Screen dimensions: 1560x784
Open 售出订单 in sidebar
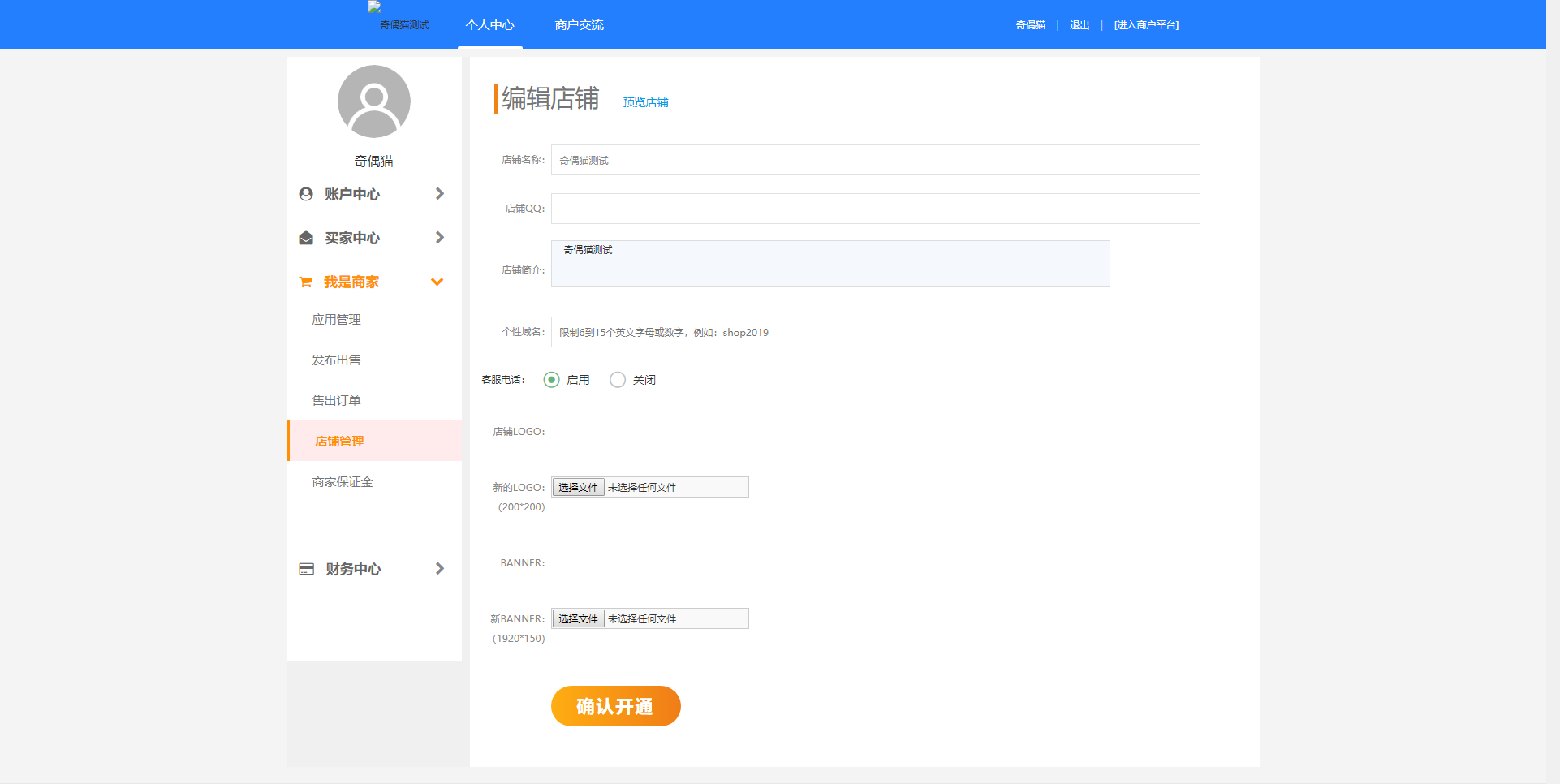click(x=337, y=401)
